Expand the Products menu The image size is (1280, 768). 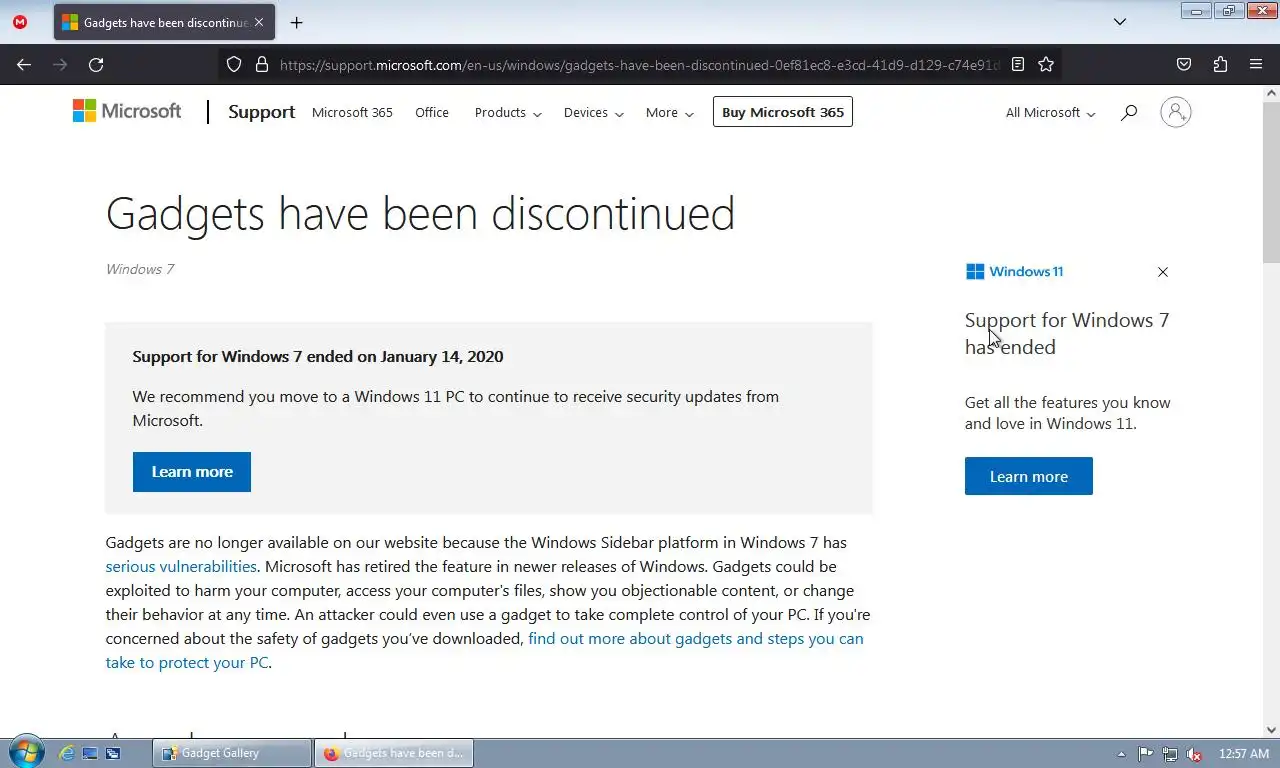pos(508,112)
